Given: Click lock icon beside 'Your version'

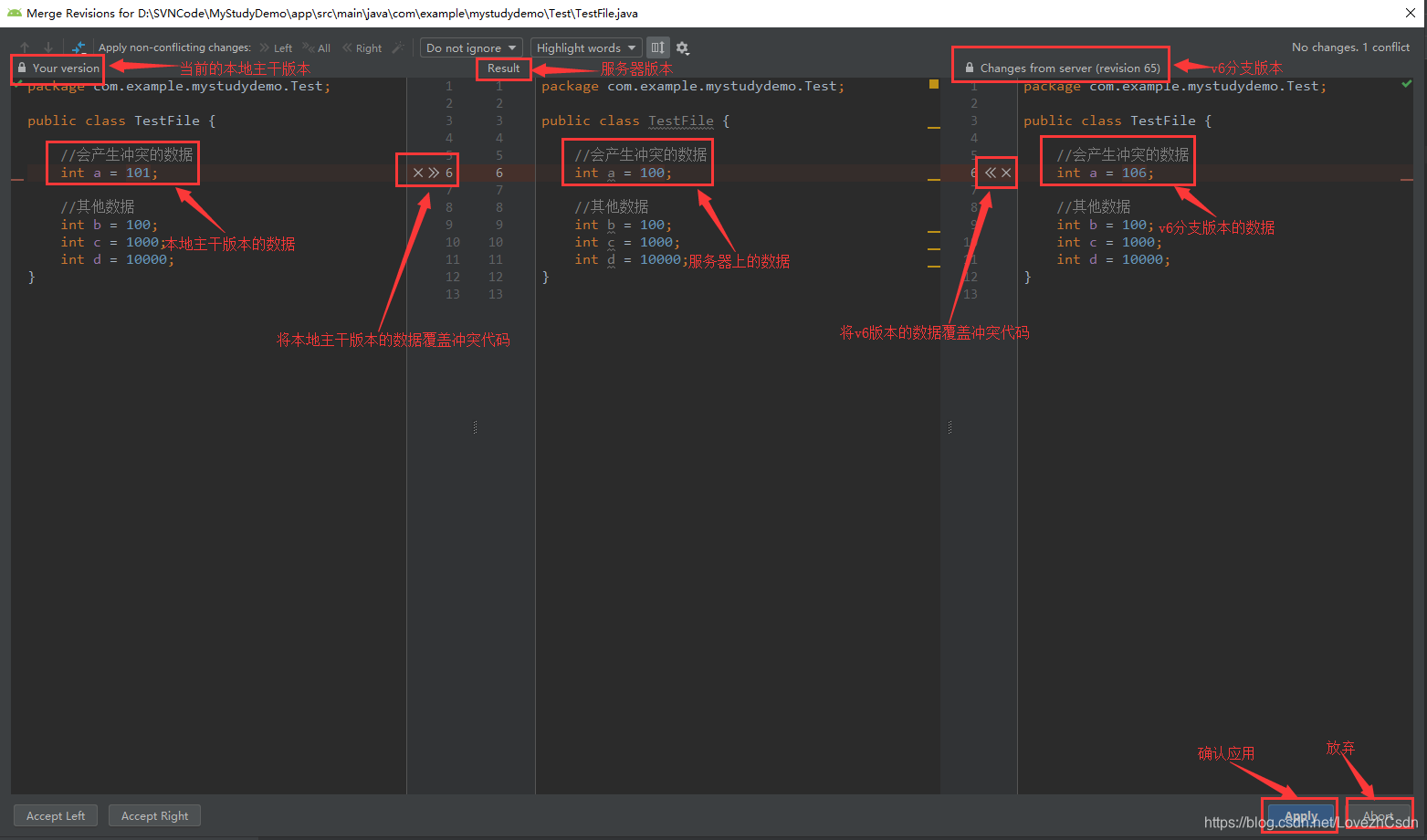Looking at the screenshot, I should point(22,68).
